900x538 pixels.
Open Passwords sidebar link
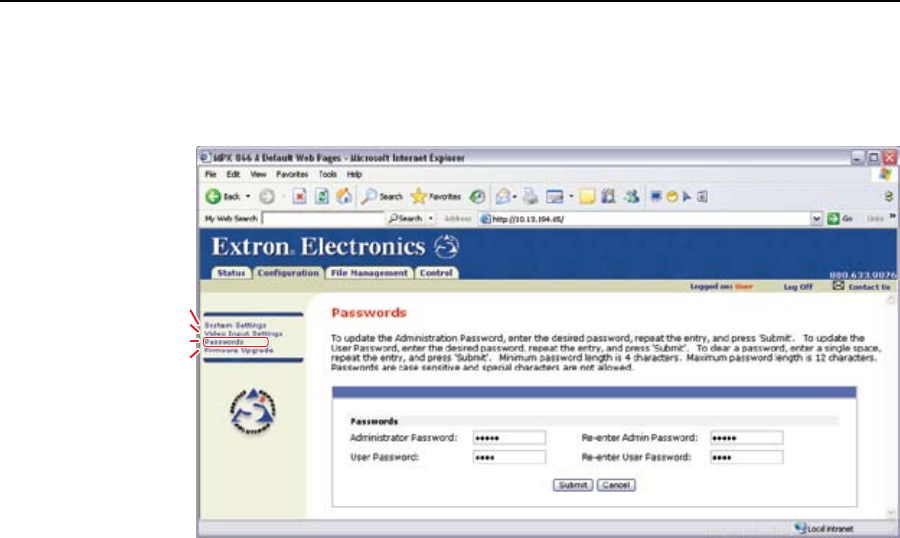tap(224, 342)
